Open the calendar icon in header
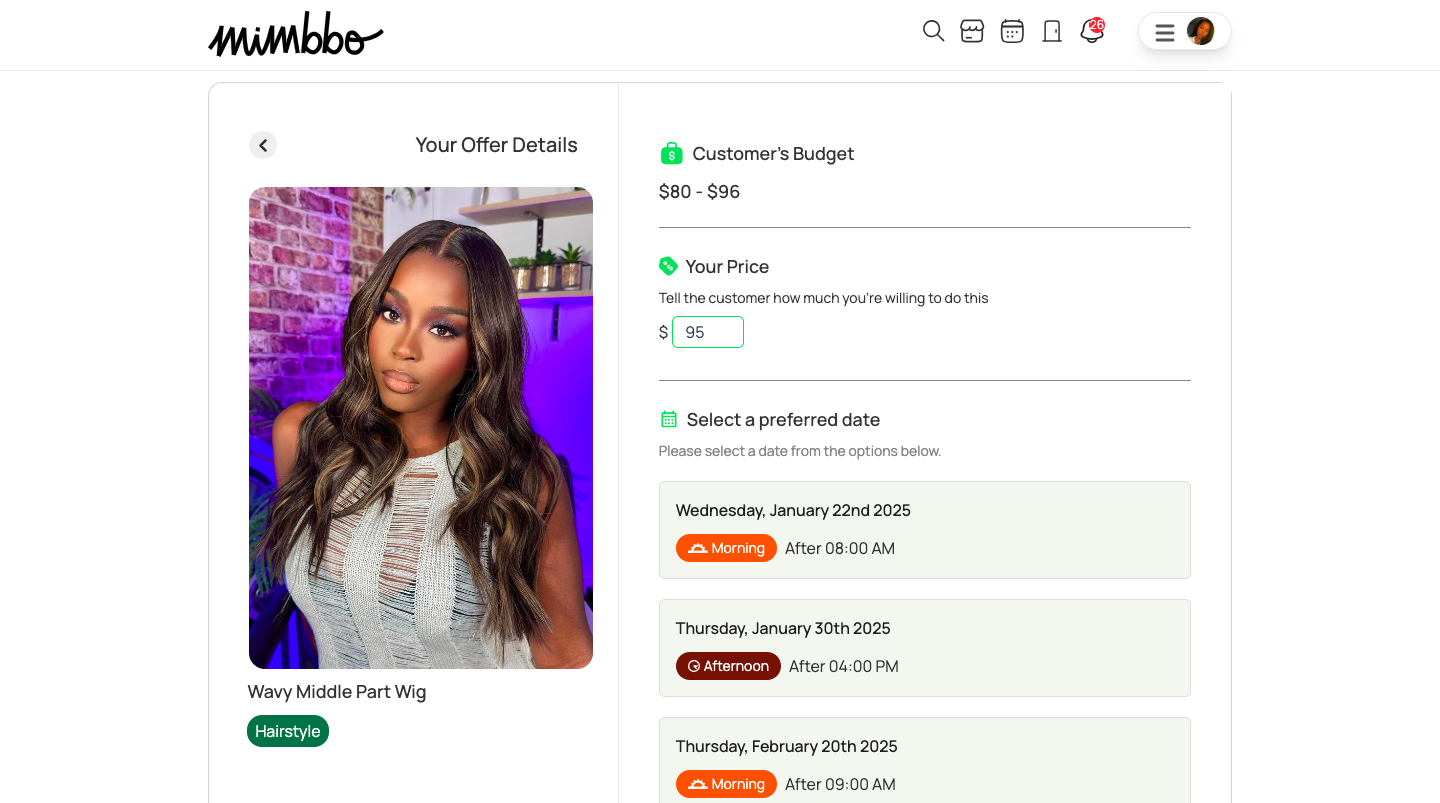 tap(1012, 31)
